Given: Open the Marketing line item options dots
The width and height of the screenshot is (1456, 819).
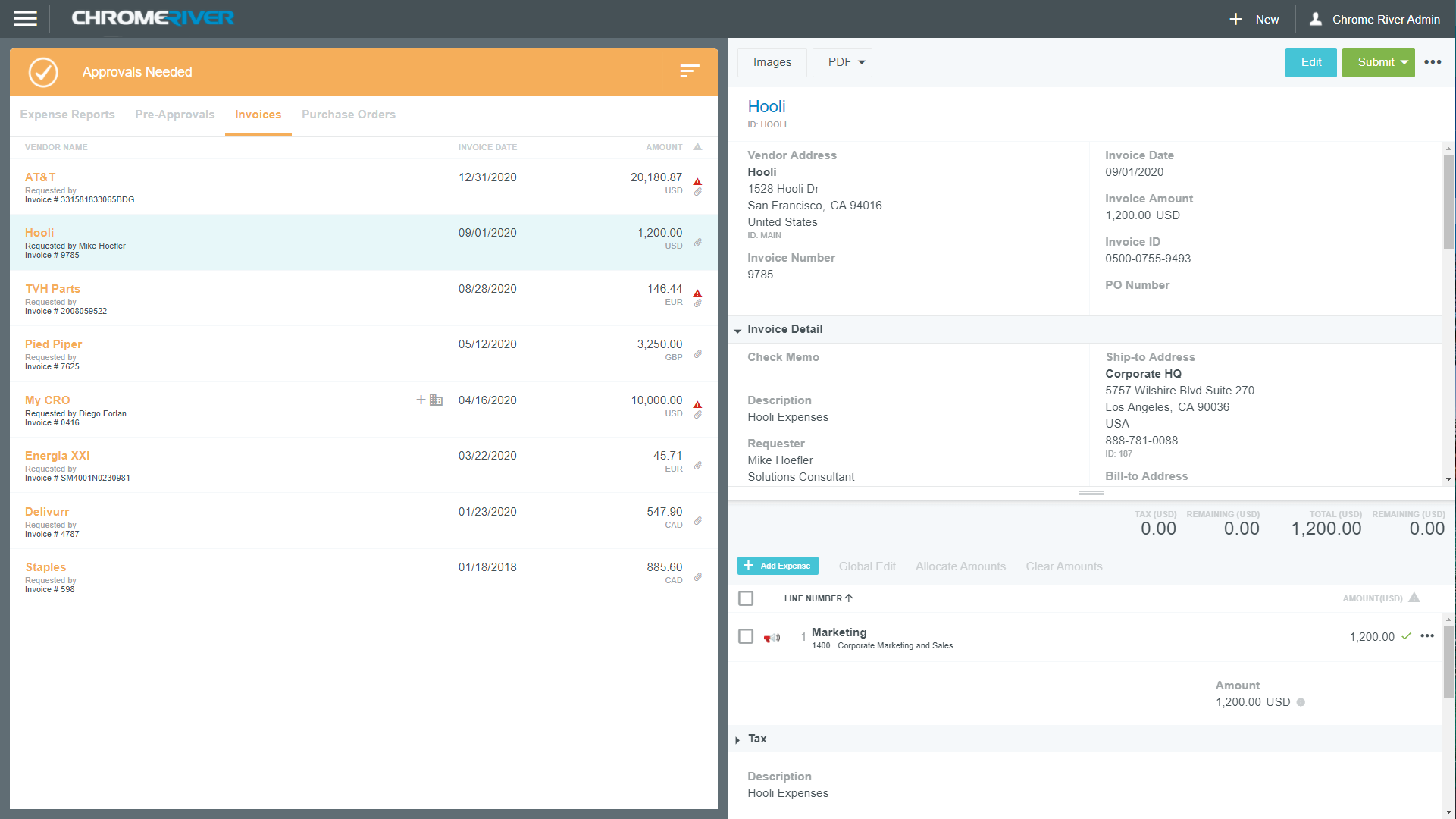Looking at the screenshot, I should pos(1426,636).
